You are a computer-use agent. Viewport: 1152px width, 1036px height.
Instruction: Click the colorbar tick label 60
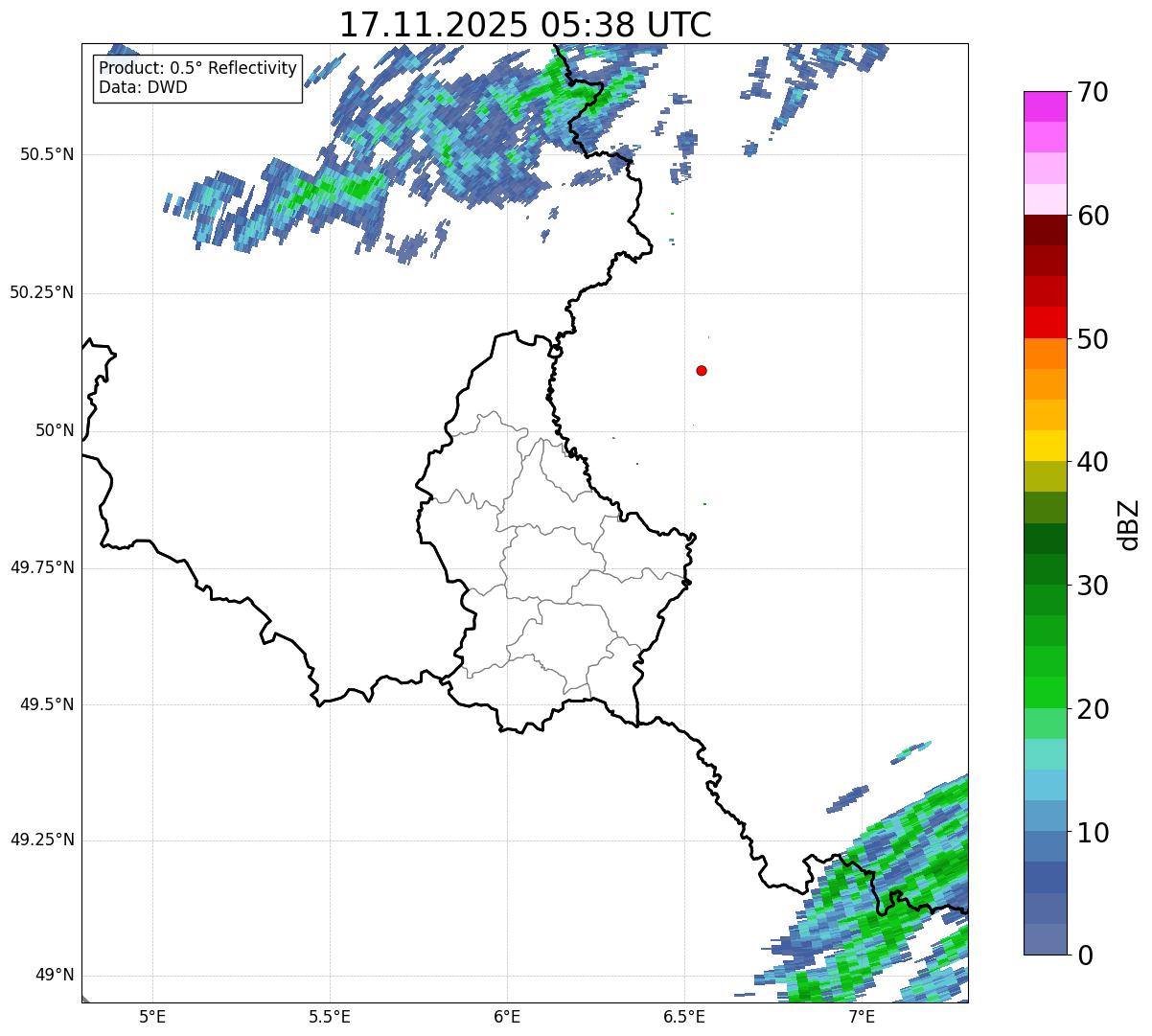(x=1093, y=216)
